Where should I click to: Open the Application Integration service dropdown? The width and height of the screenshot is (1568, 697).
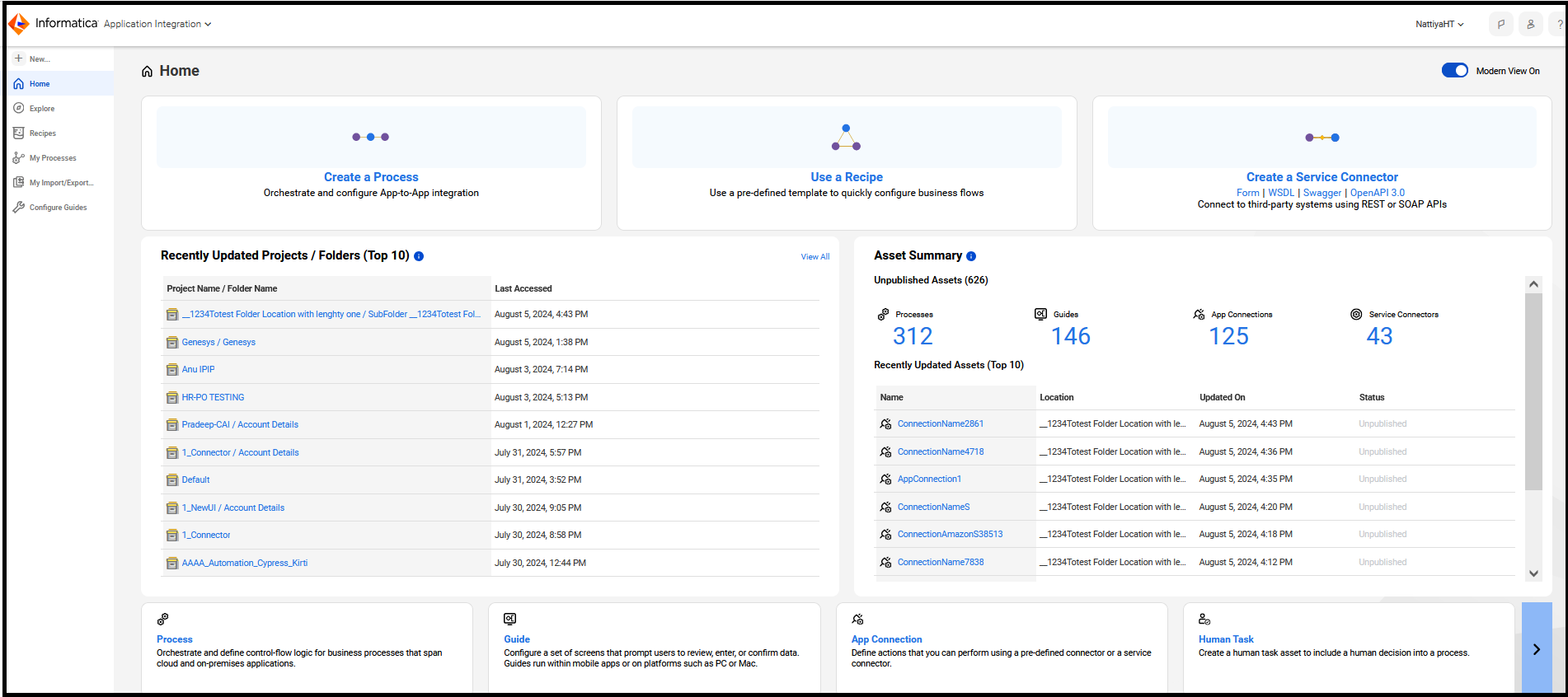[x=157, y=24]
